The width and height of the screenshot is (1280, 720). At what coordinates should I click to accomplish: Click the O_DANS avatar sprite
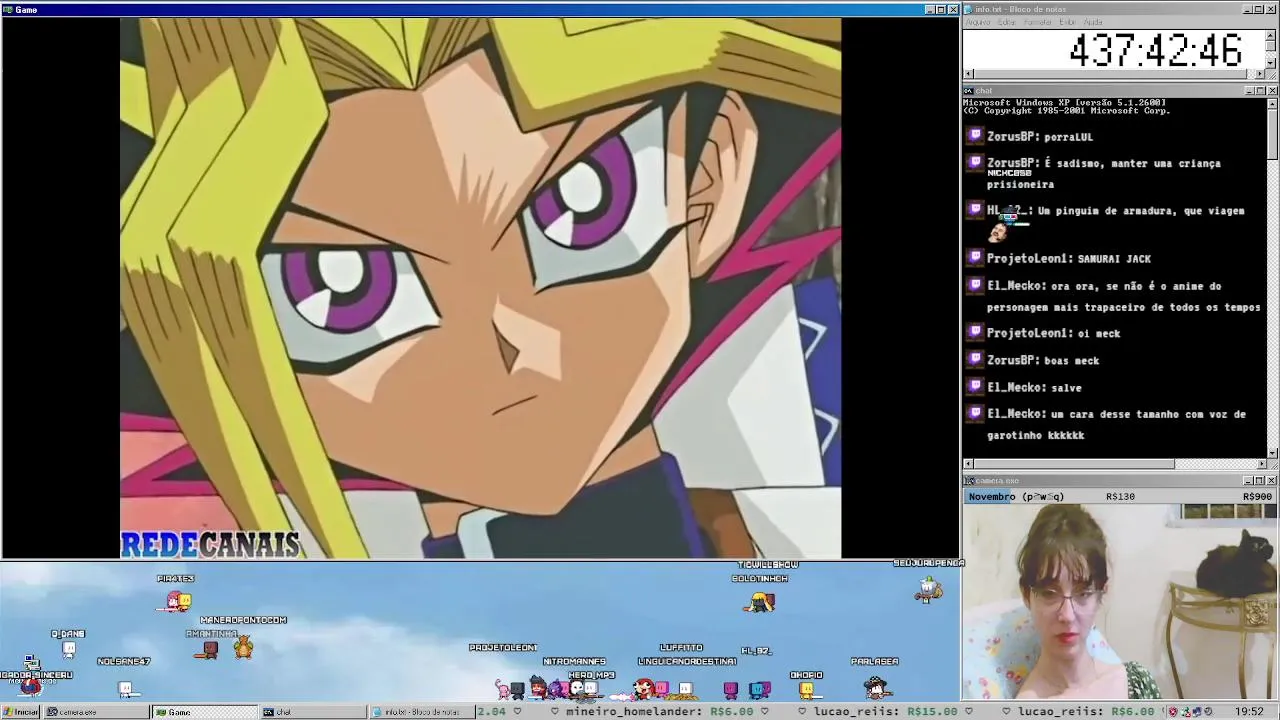[x=69, y=649]
